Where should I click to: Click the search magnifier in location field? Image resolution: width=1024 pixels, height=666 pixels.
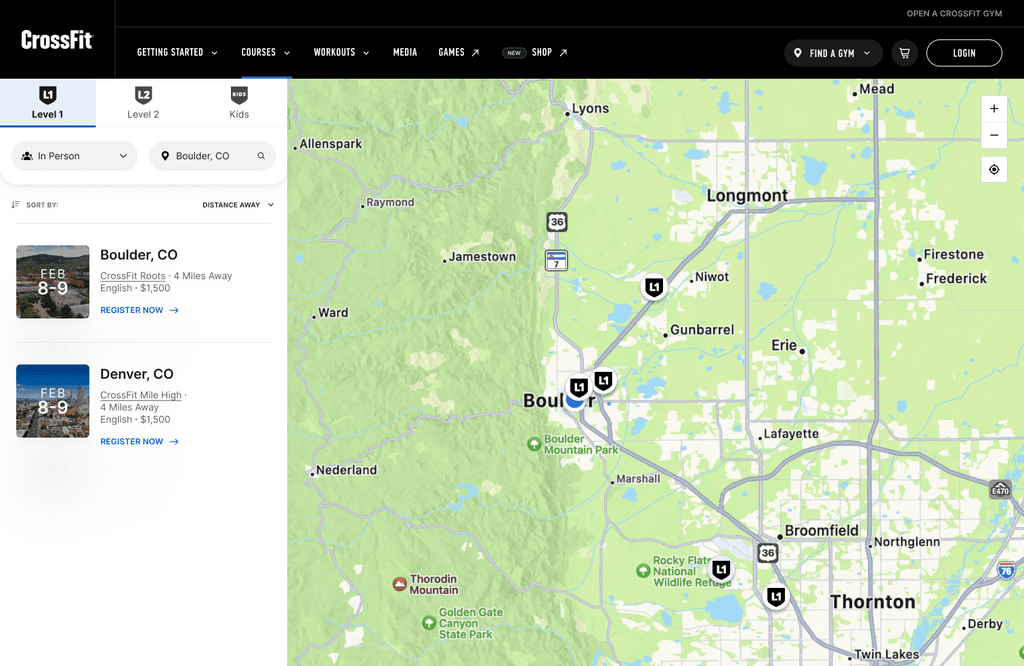(261, 156)
